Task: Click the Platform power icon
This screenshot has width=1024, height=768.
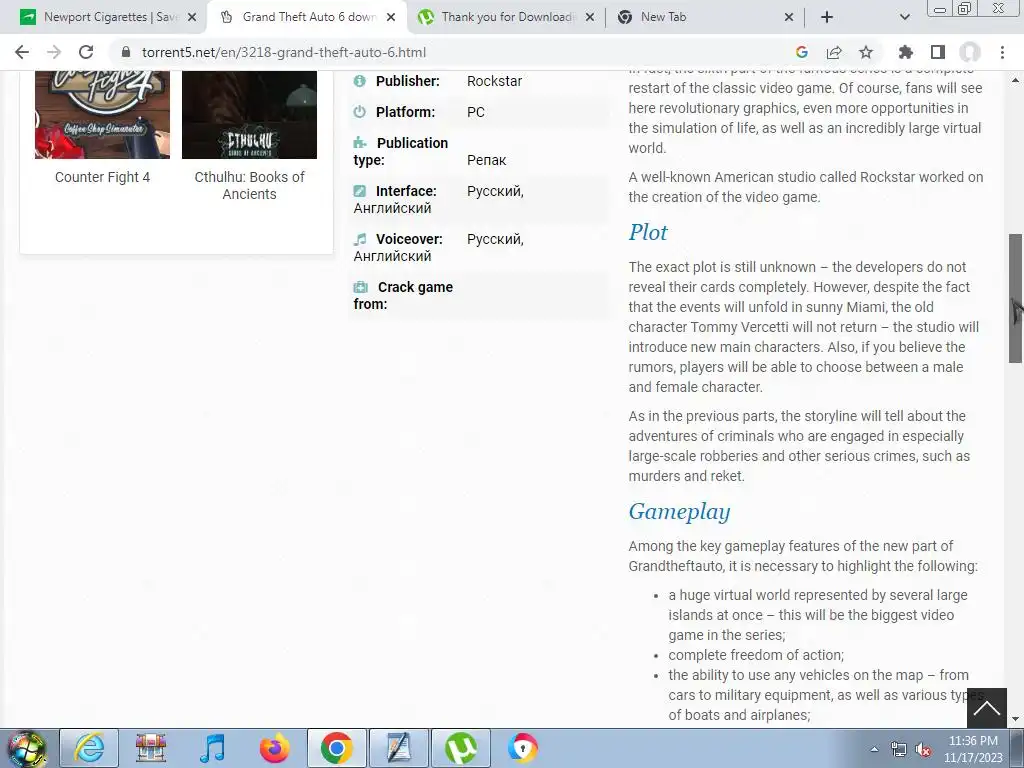Action: 359,112
